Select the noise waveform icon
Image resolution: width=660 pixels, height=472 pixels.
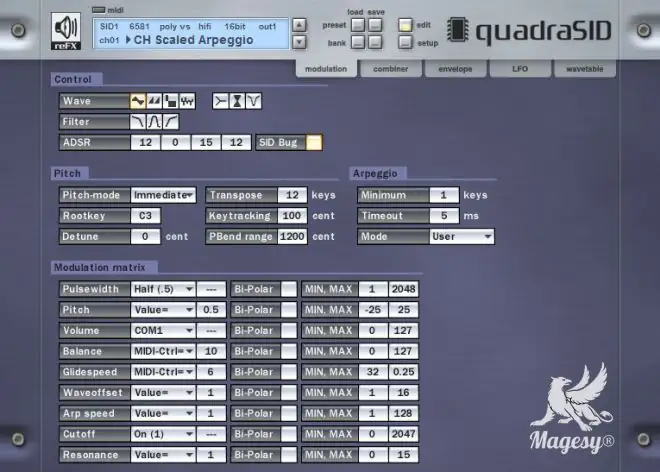[x=187, y=101]
